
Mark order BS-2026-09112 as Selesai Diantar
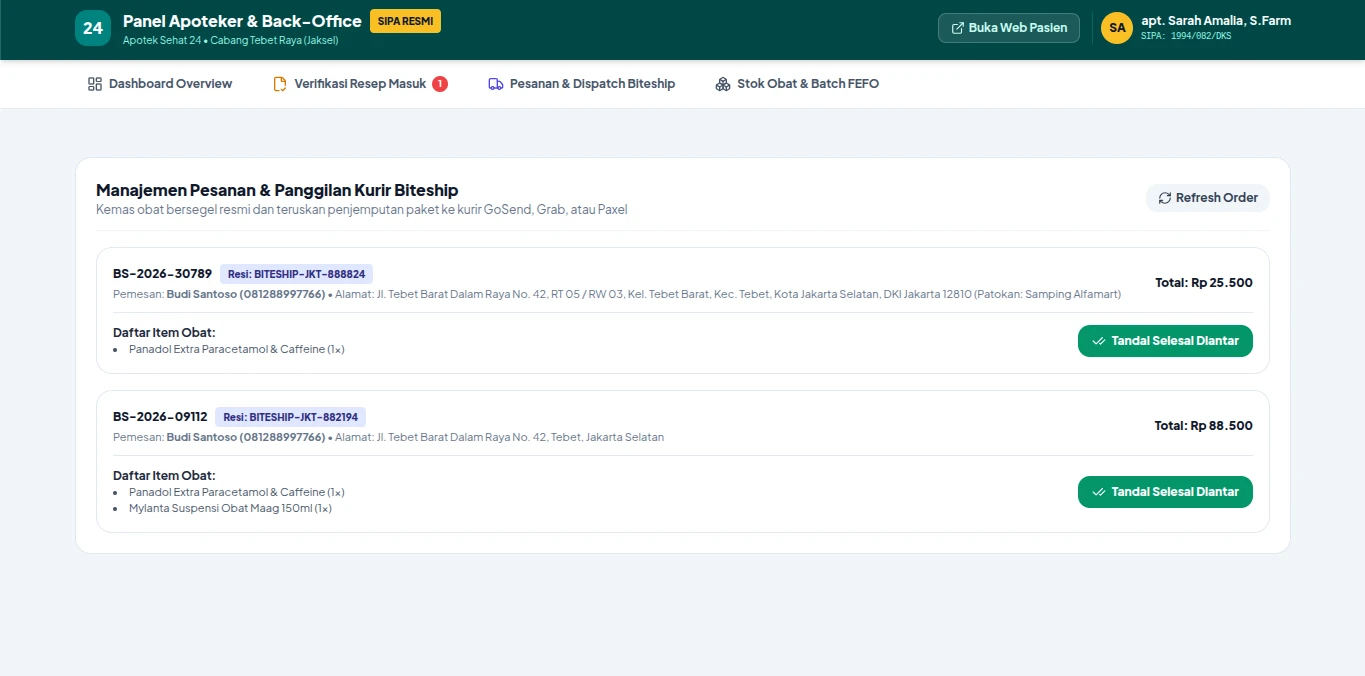pos(1165,492)
